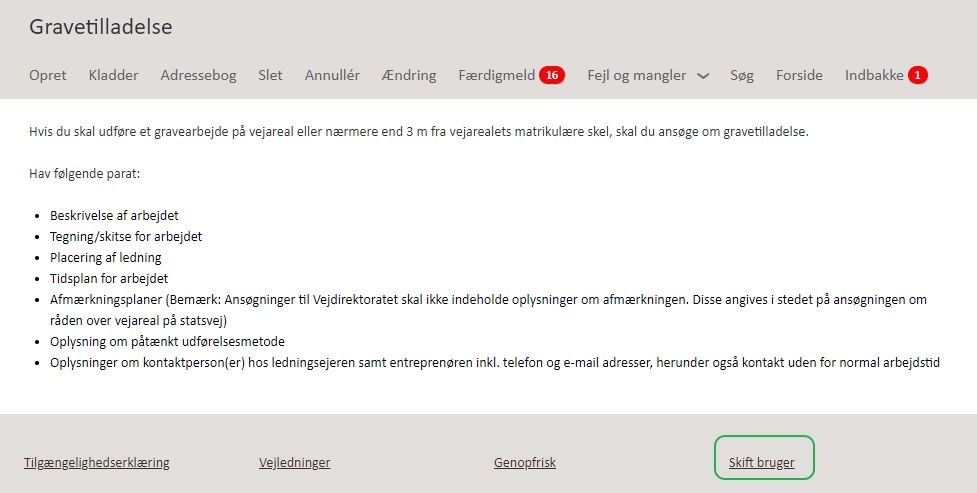Open the Søg search page

[742, 75]
